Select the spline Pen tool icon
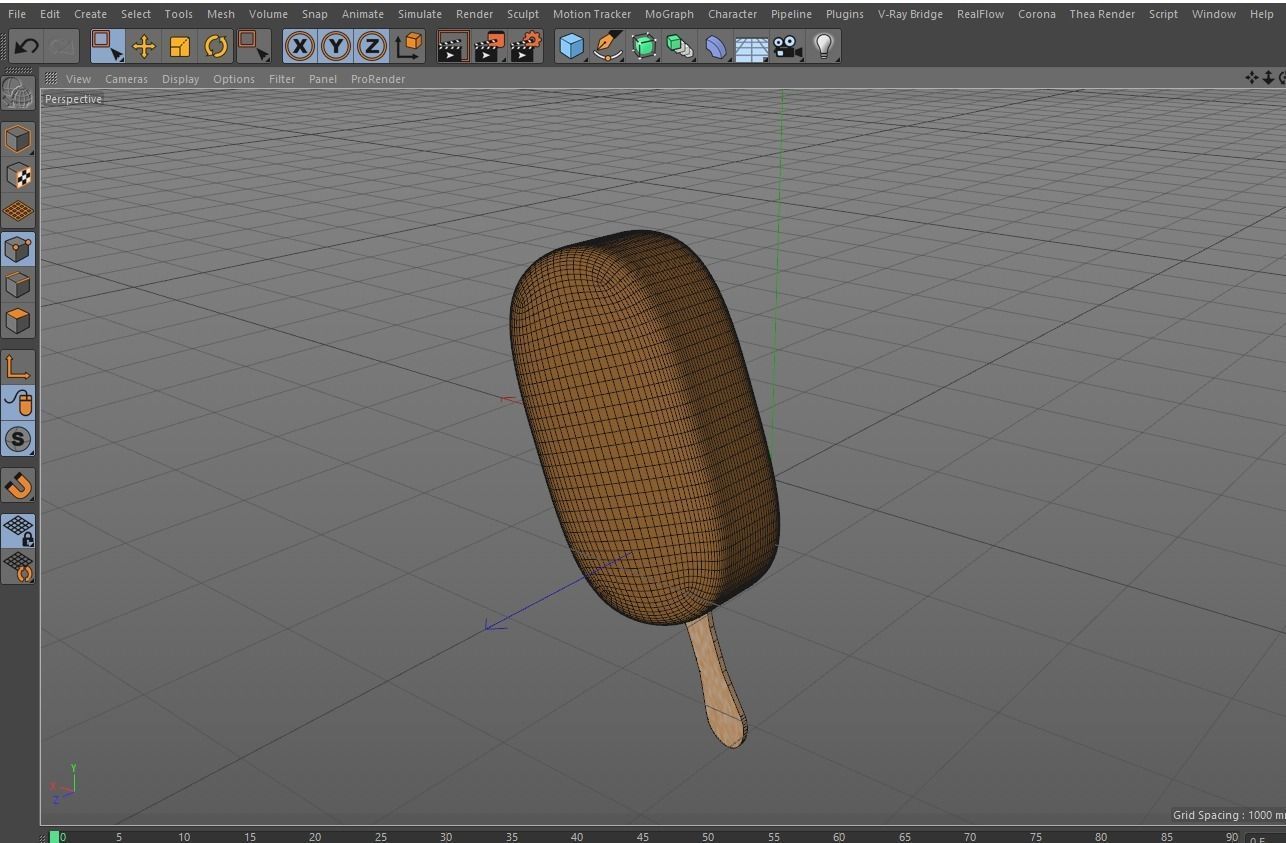This screenshot has height=843, width=1286. pos(607,46)
